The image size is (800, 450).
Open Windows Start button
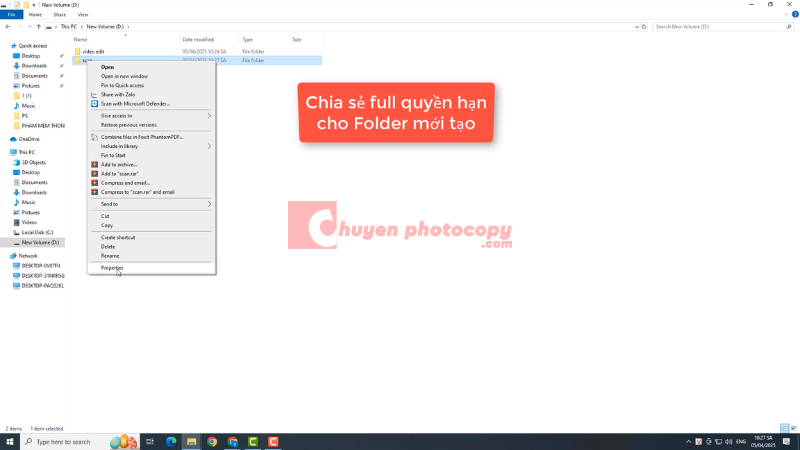point(10,442)
